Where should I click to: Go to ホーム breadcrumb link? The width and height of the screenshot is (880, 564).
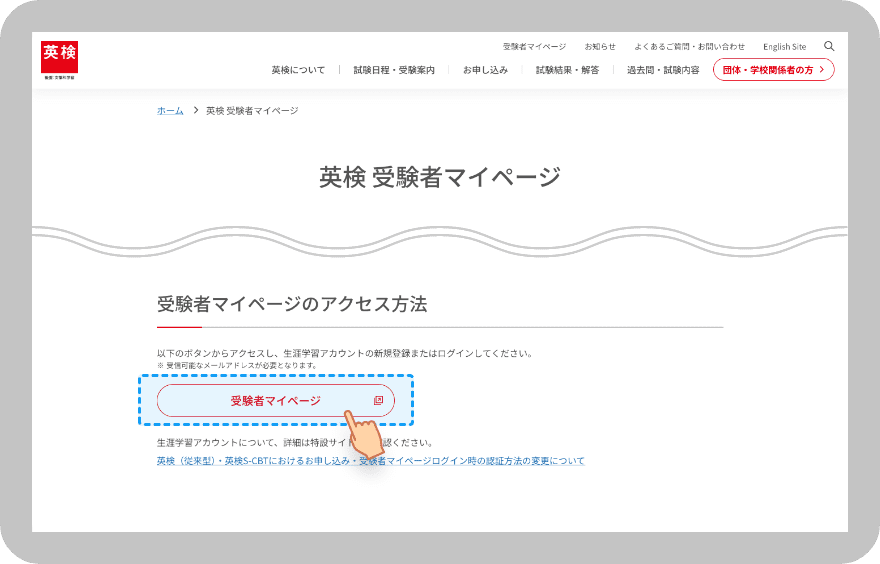170,111
